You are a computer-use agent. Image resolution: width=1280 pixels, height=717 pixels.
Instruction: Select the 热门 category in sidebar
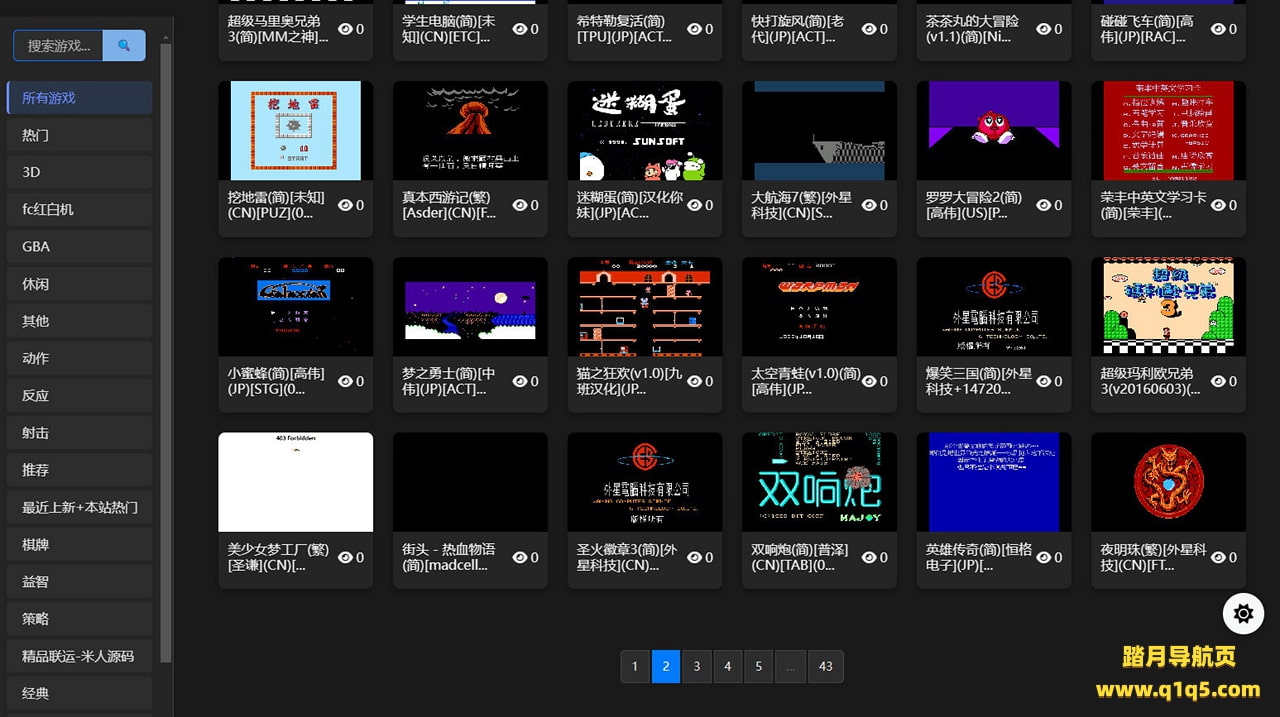tap(79, 135)
